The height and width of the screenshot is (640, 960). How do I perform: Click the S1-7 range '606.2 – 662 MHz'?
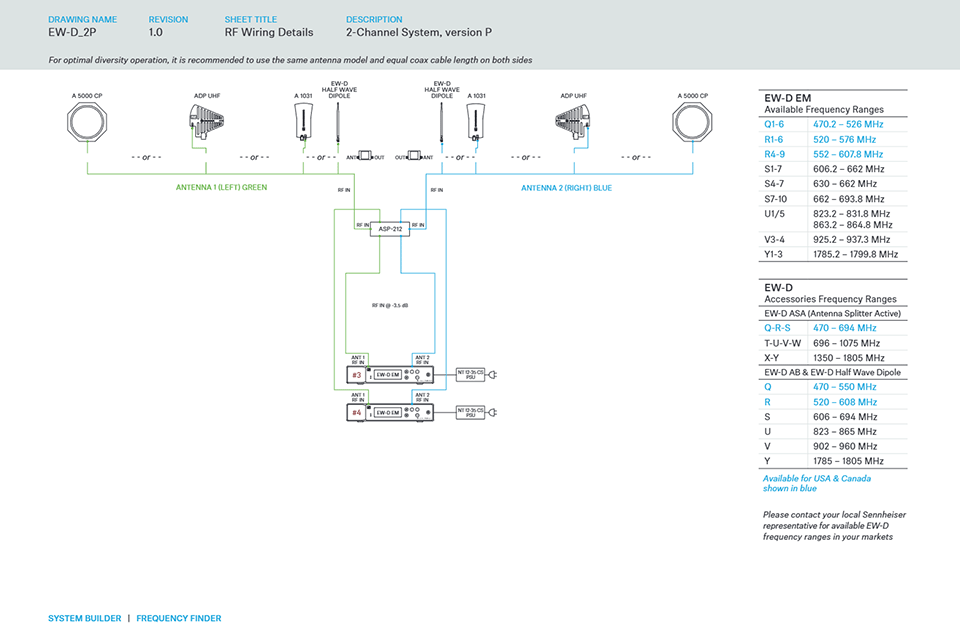pyautogui.click(x=849, y=169)
